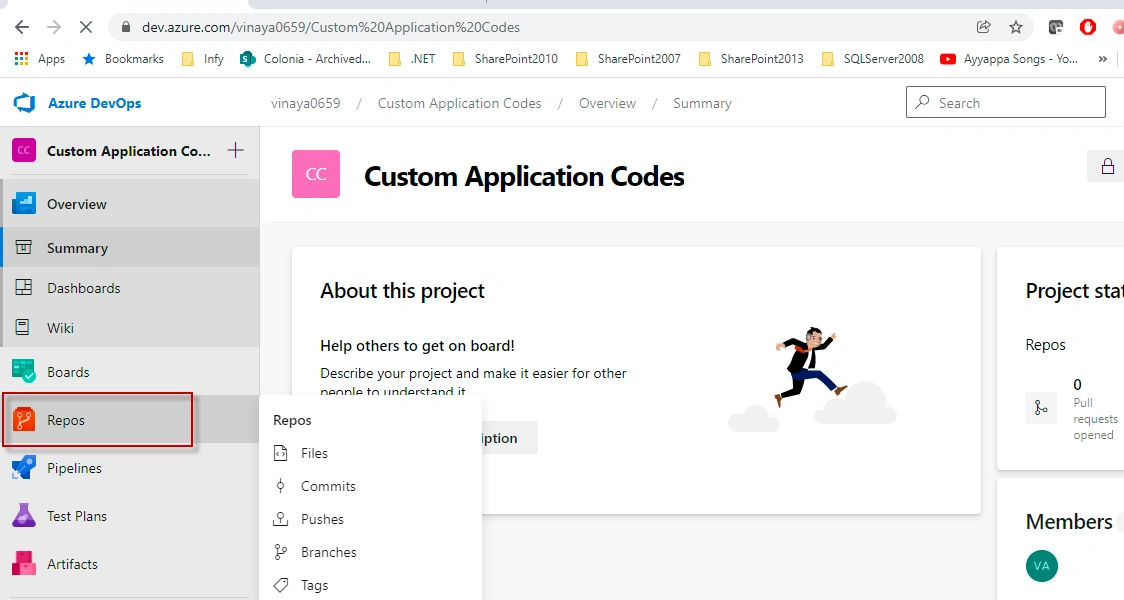Click Custom Application Codes breadcrumb
Screen dimensions: 1124x600
coord(459,103)
